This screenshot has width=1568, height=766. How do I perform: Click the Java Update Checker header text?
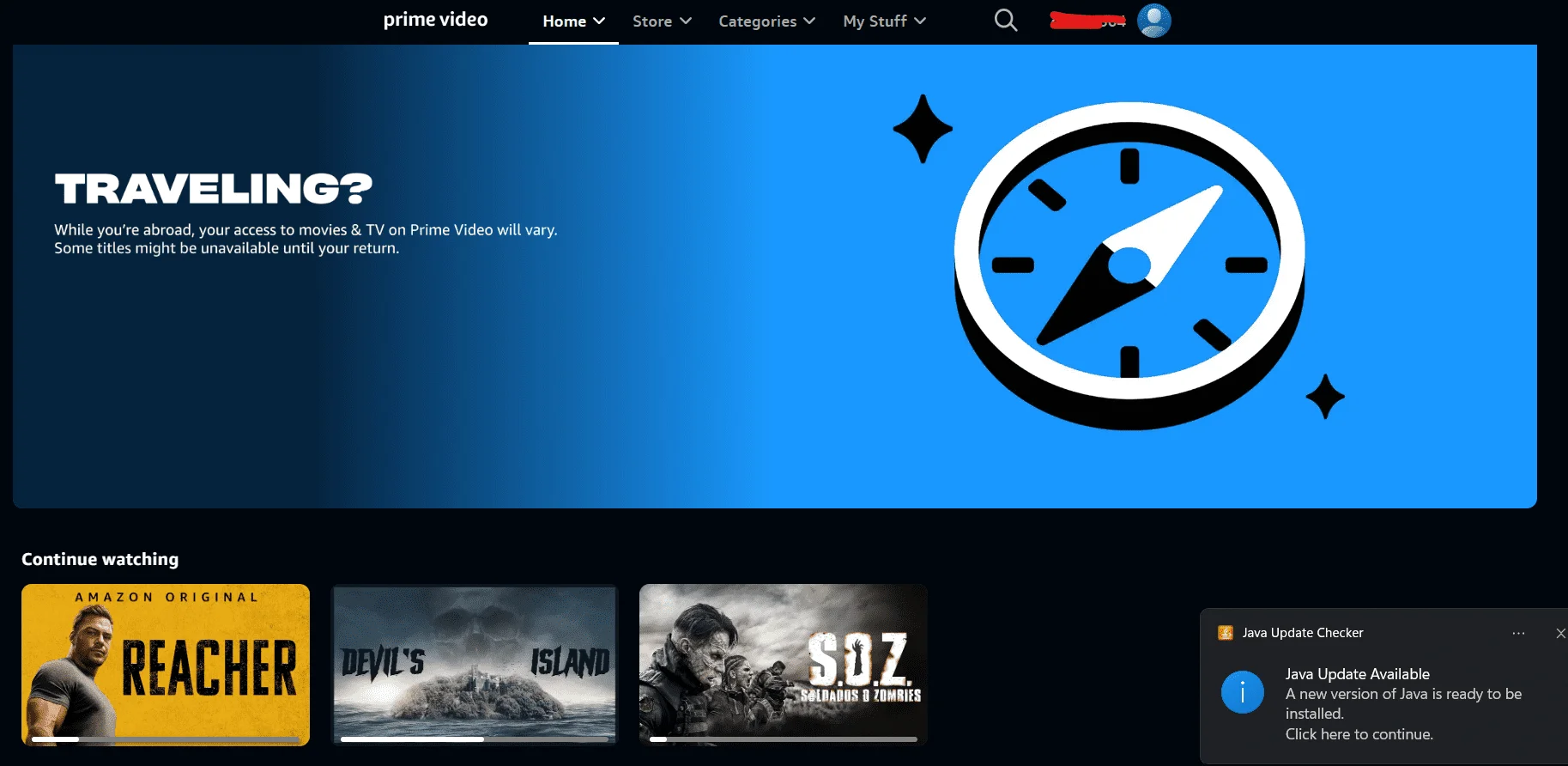tap(1303, 633)
